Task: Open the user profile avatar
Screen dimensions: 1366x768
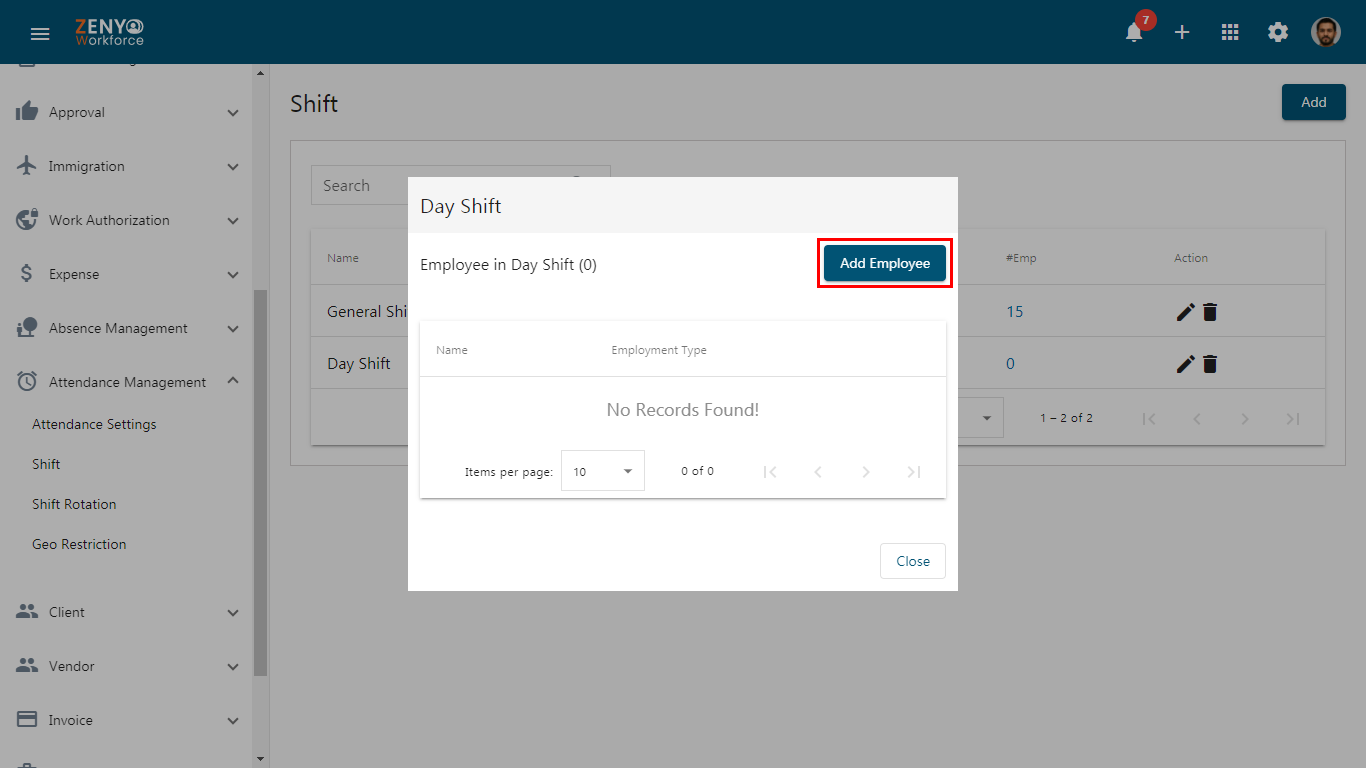Action: tap(1326, 32)
